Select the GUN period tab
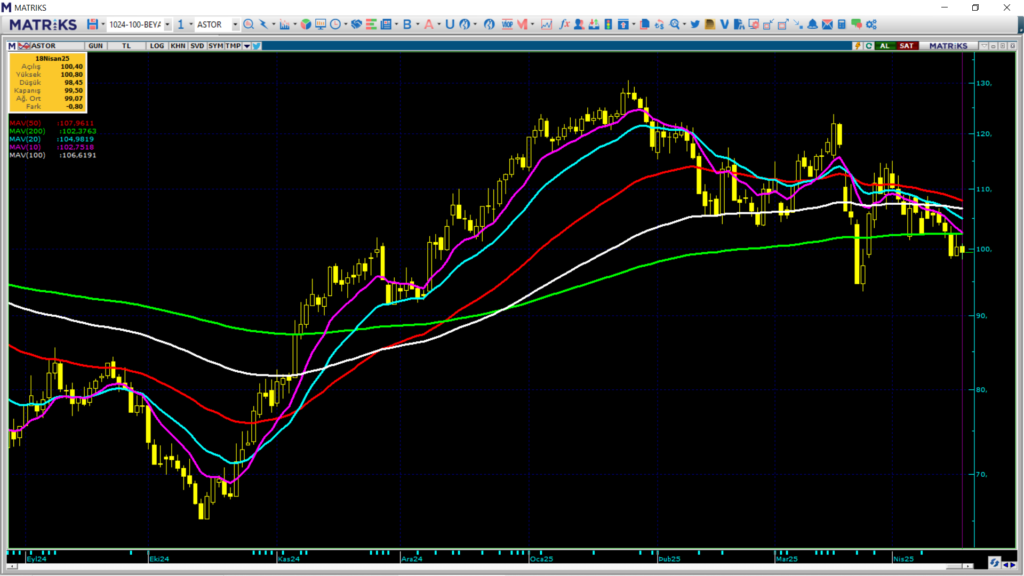The height and width of the screenshot is (576, 1024). [96, 46]
